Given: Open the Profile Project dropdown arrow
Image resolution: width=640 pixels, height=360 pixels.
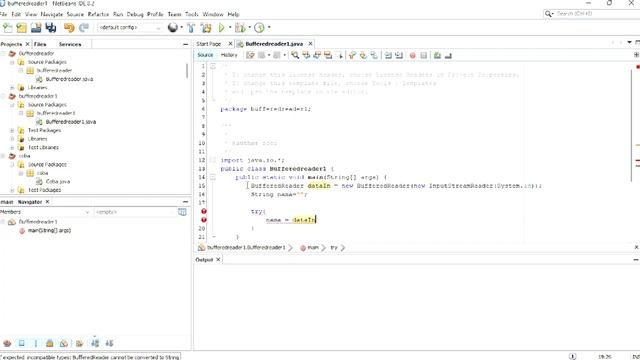Looking at the screenshot, I should [269, 28].
